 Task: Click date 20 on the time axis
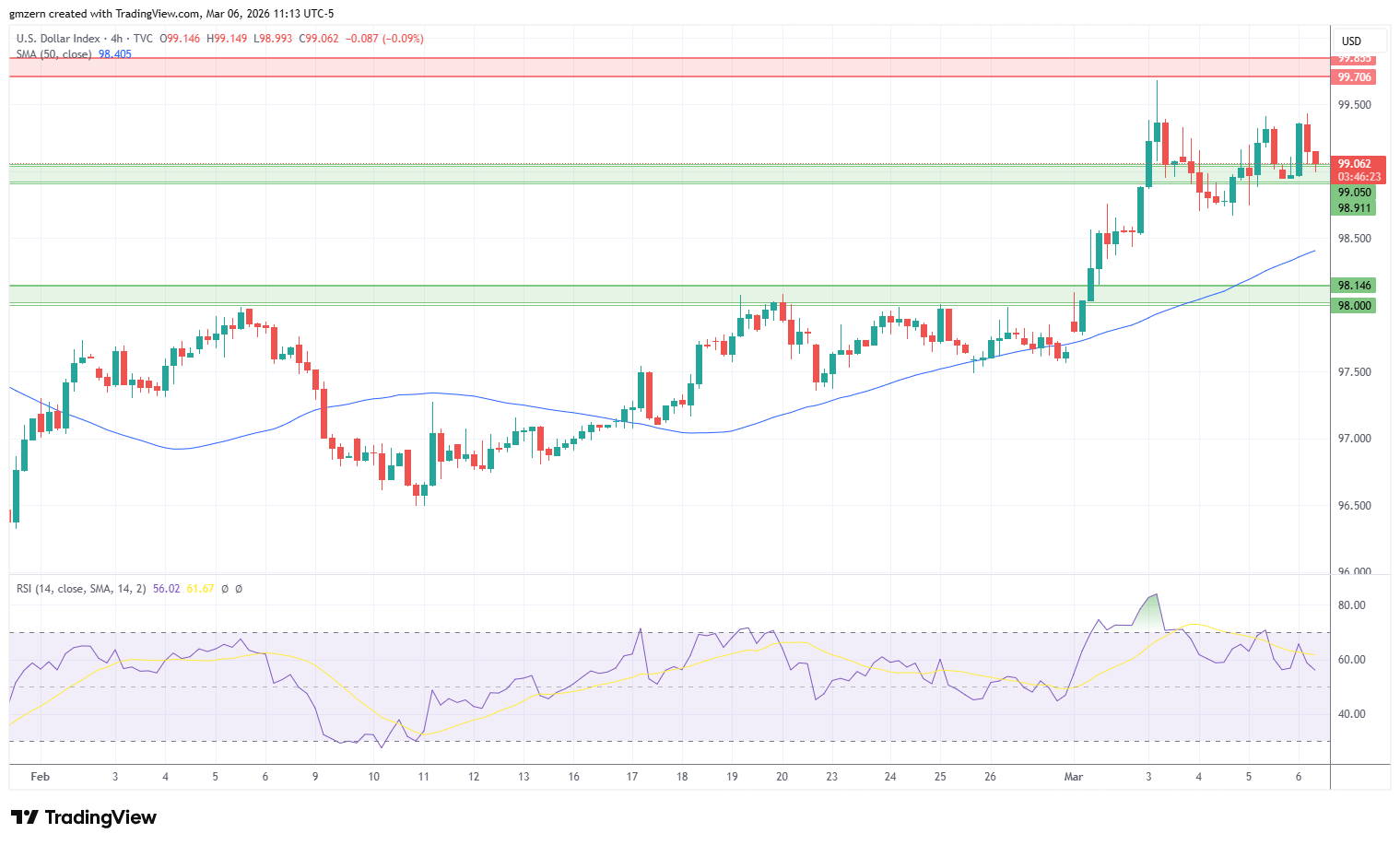(782, 777)
